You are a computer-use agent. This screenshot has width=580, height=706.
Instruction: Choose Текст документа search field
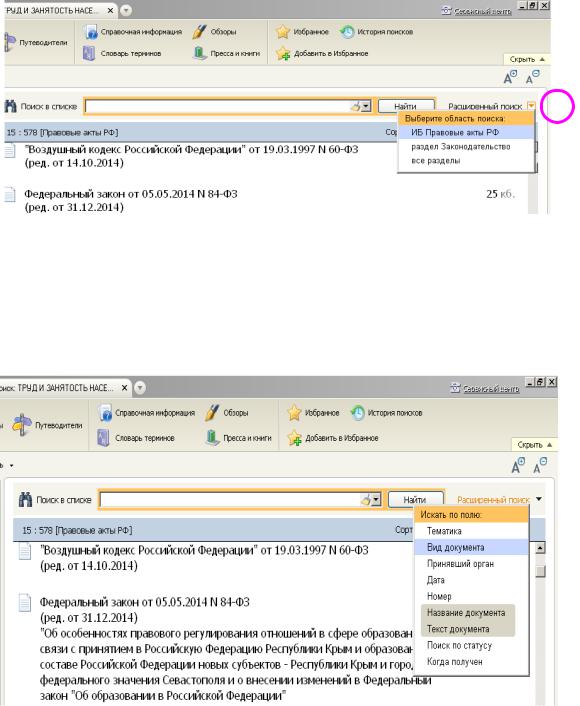pyautogui.click(x=468, y=629)
